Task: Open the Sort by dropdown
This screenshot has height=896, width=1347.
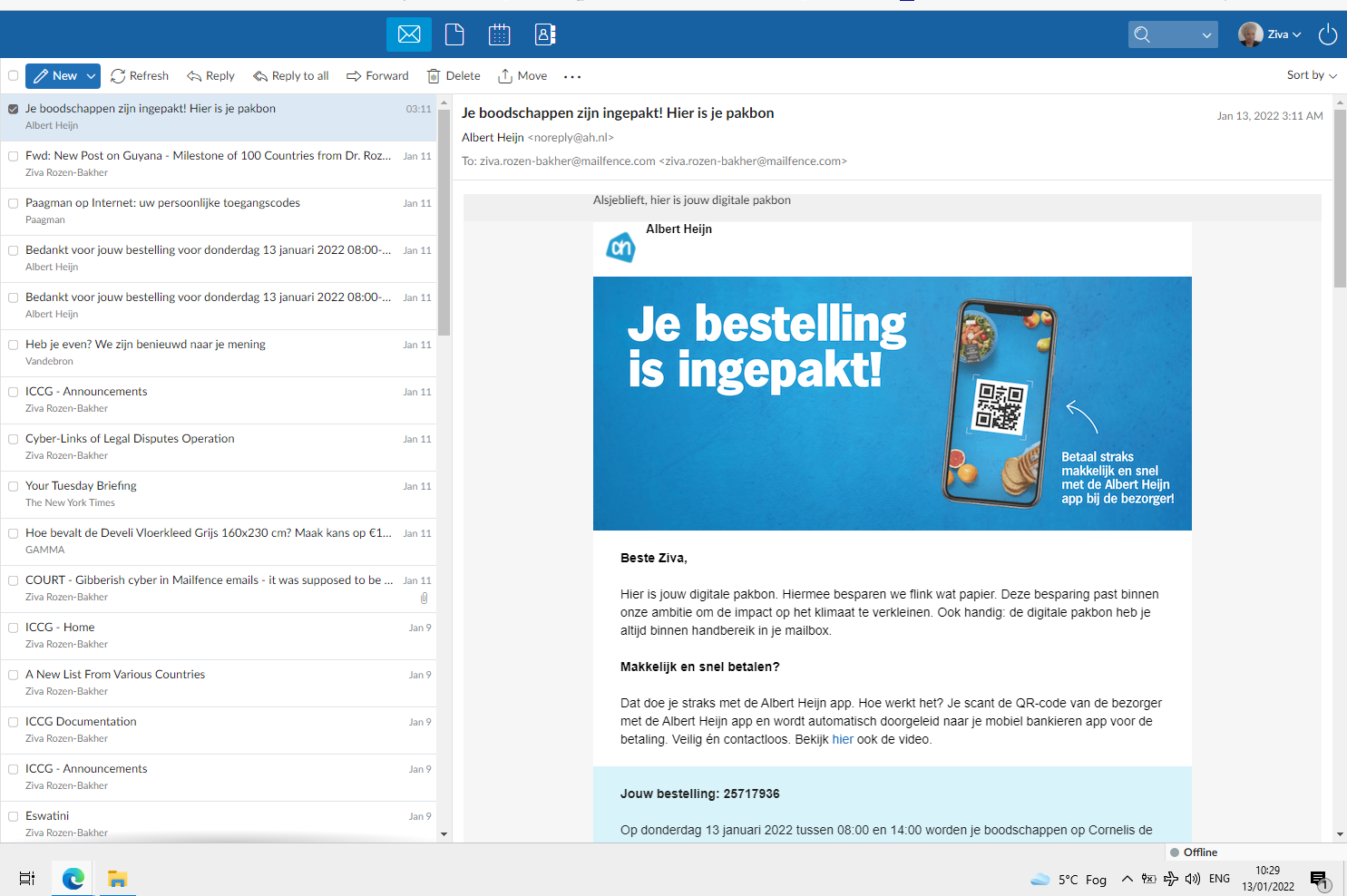Action: coord(1312,75)
